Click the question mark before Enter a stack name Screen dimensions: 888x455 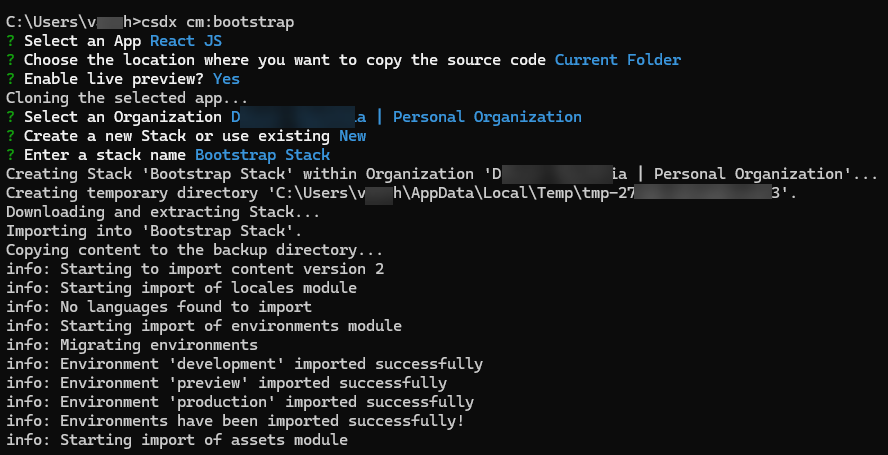click(x=10, y=155)
